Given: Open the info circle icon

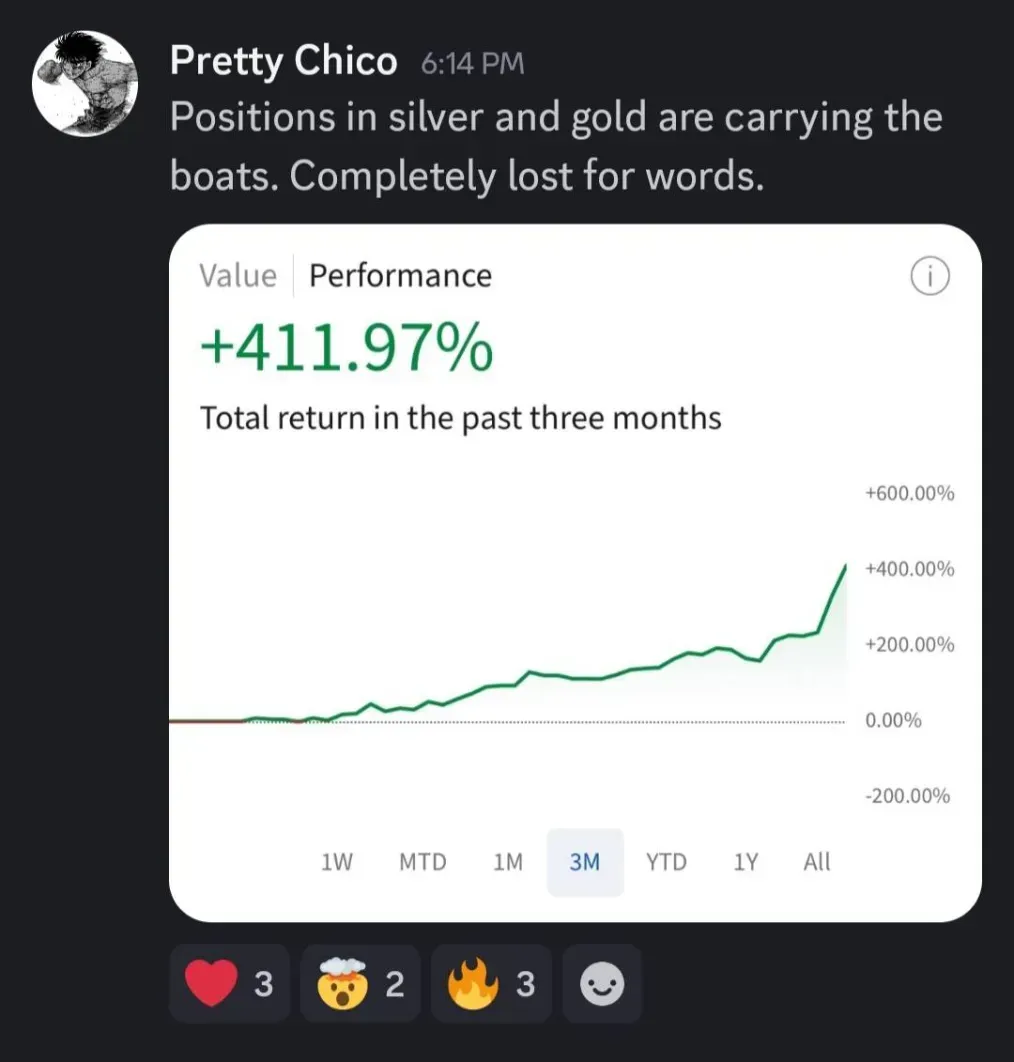Looking at the screenshot, I should [930, 277].
